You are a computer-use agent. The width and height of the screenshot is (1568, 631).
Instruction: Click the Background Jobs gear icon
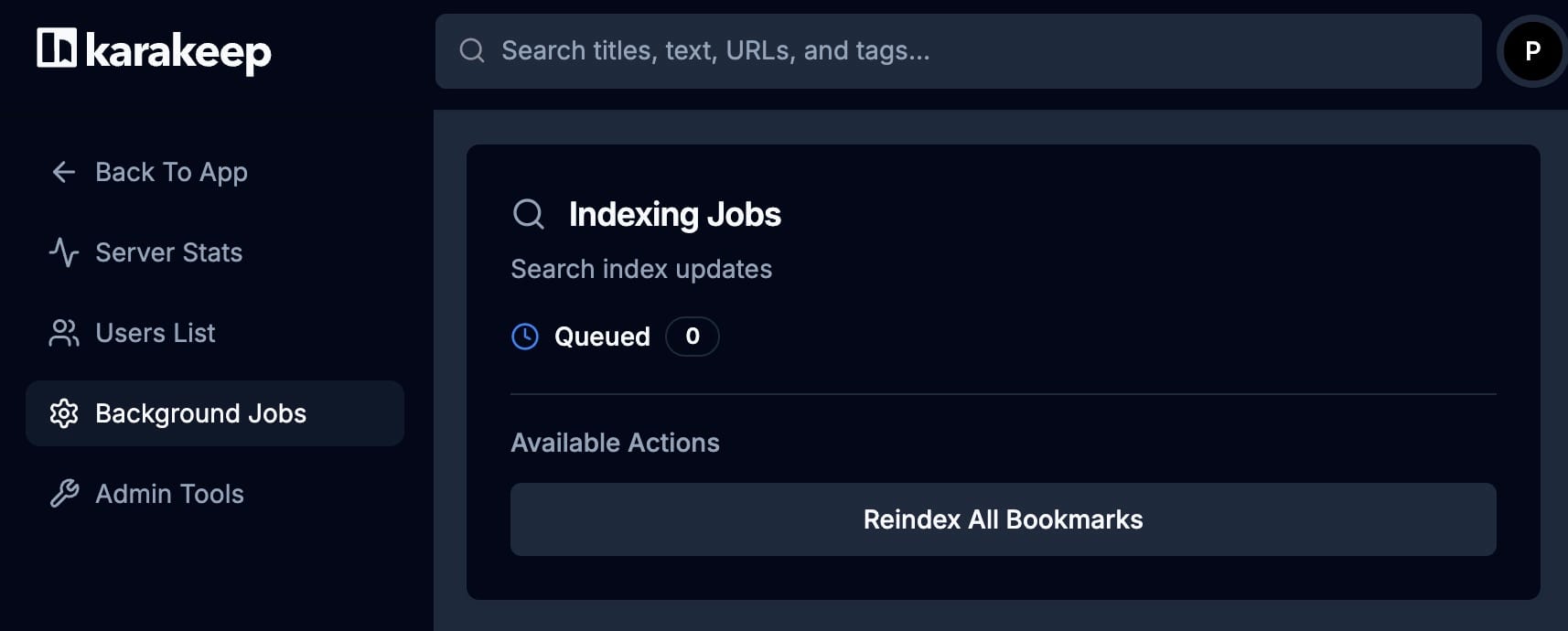[x=64, y=413]
